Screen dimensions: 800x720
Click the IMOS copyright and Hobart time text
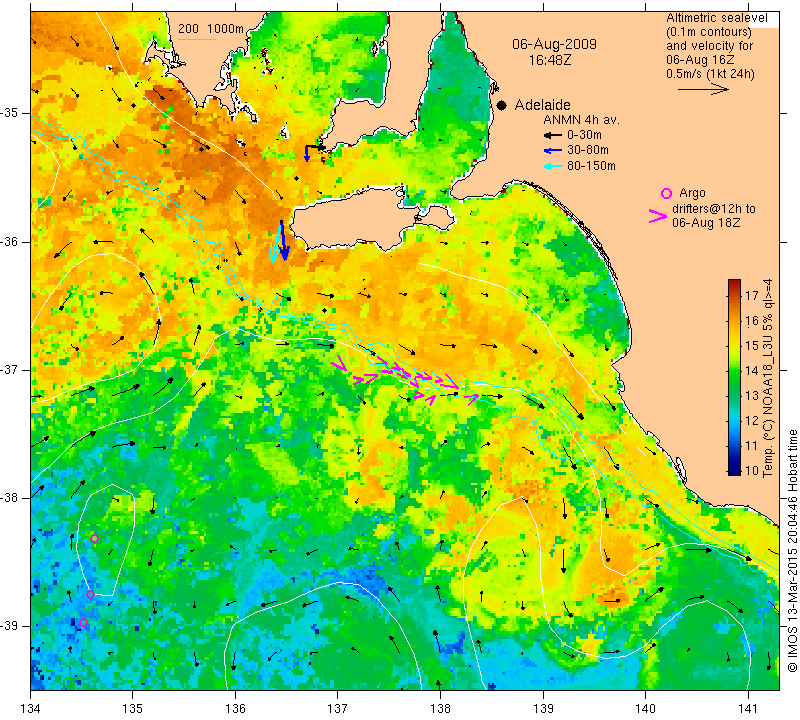coord(792,551)
